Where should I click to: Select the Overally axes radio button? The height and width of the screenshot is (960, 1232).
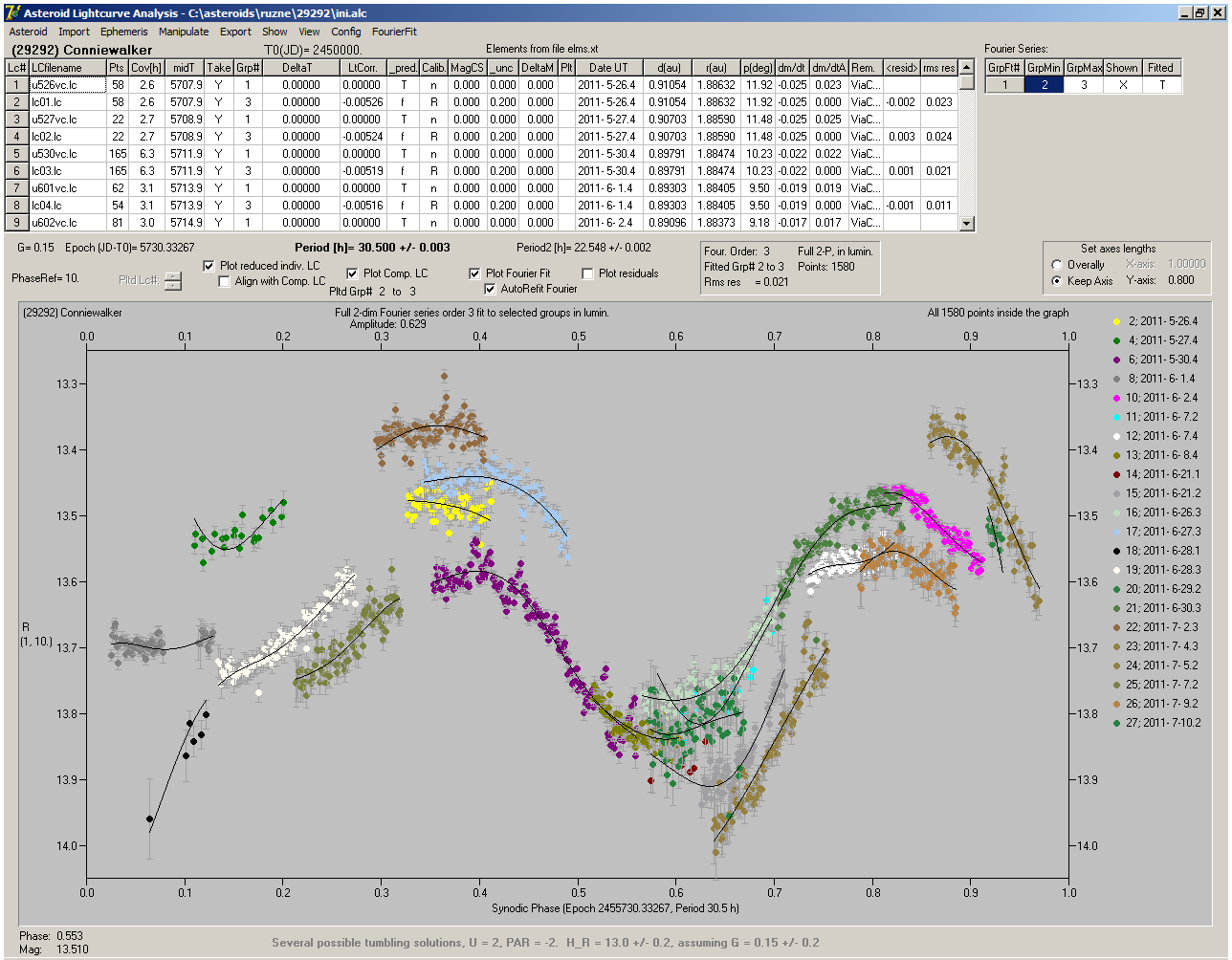[x=1057, y=265]
